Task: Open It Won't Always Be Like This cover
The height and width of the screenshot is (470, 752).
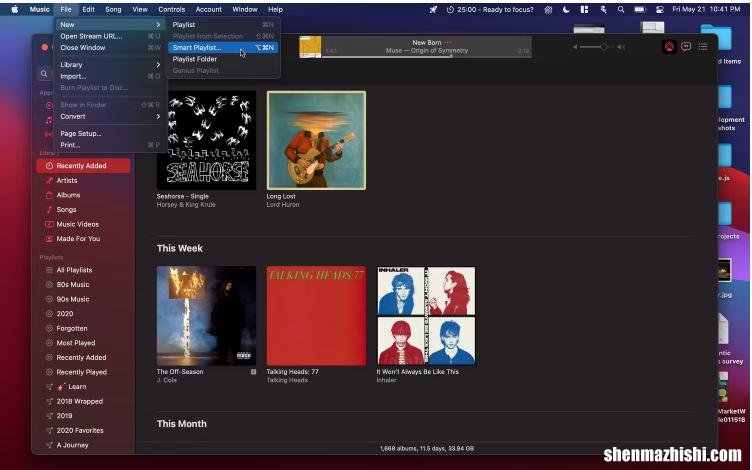Action: 426,316
